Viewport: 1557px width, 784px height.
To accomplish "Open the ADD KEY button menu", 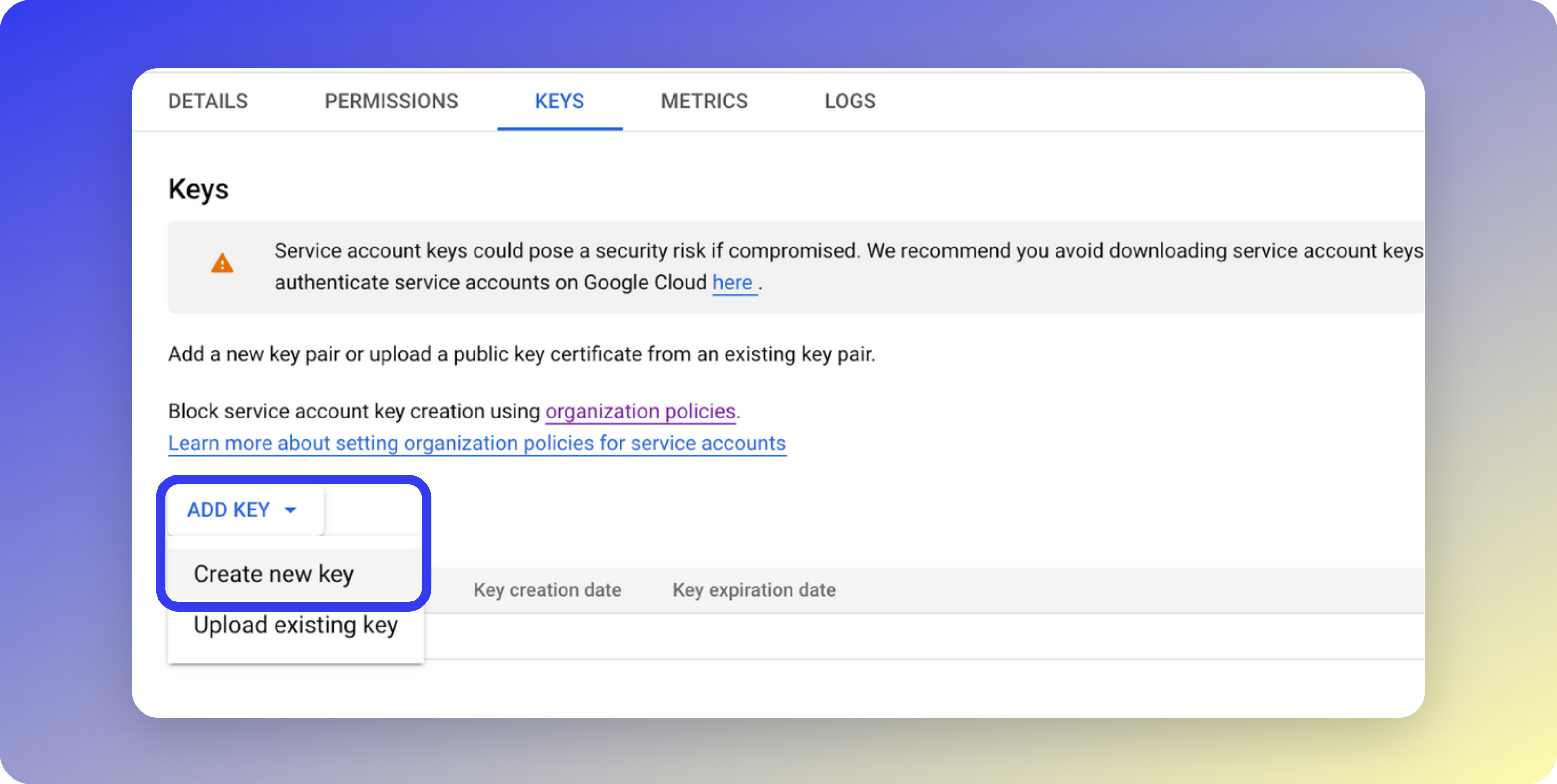I will point(228,510).
